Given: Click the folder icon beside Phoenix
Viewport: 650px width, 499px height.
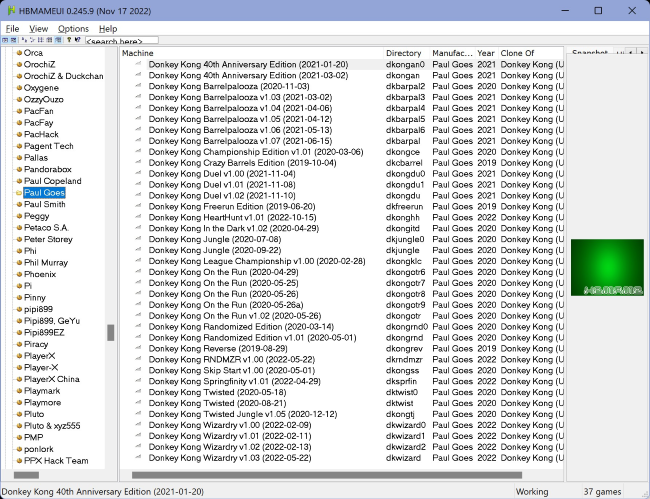Looking at the screenshot, I should [x=19, y=274].
